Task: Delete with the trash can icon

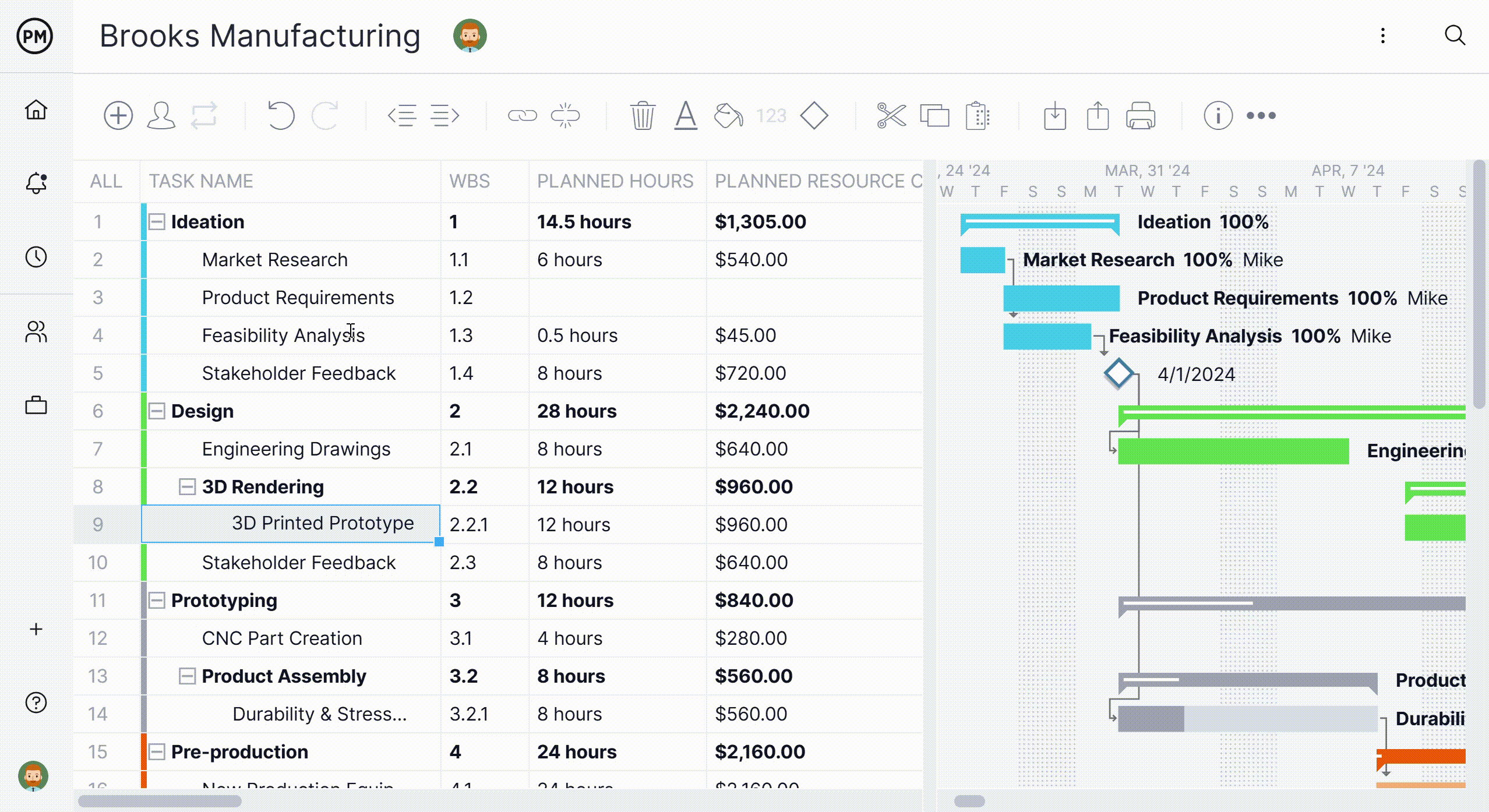Action: tap(643, 115)
